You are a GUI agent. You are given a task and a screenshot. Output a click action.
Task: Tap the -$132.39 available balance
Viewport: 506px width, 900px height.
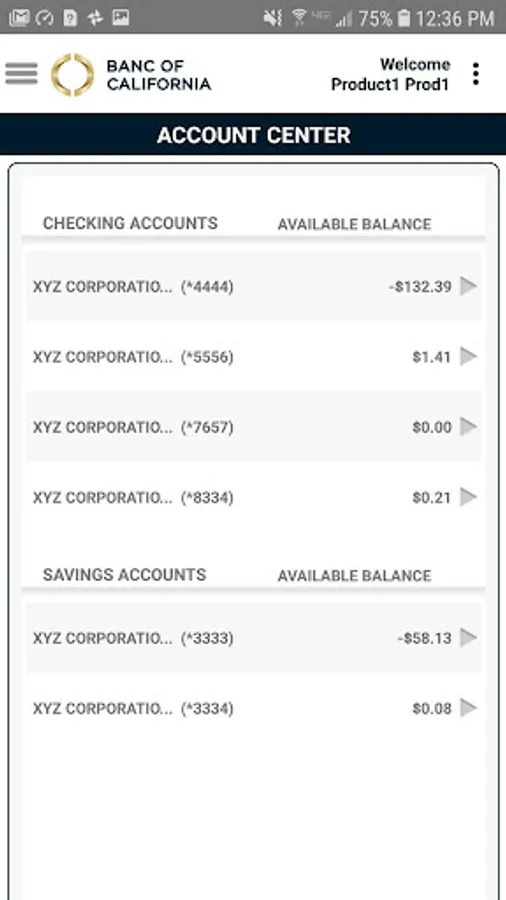[420, 286]
